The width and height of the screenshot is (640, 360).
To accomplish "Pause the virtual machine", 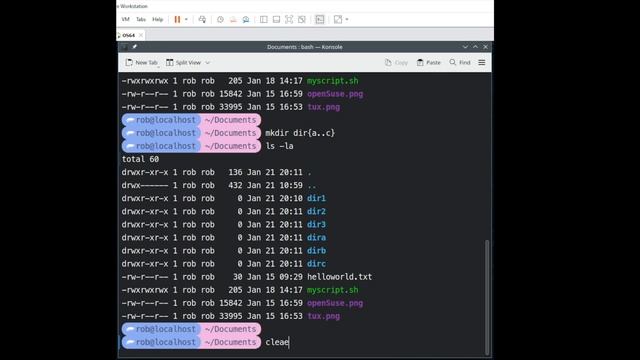I will 177,20.
